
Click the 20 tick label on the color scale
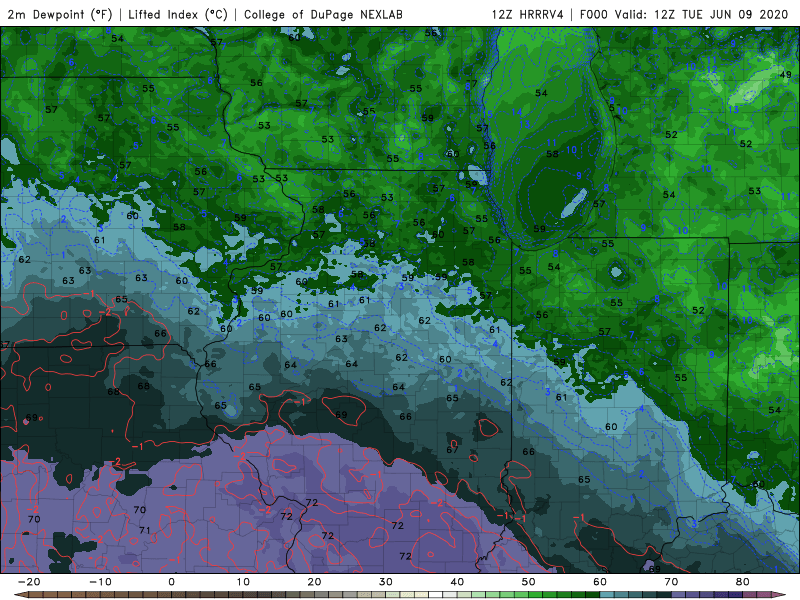314,582
